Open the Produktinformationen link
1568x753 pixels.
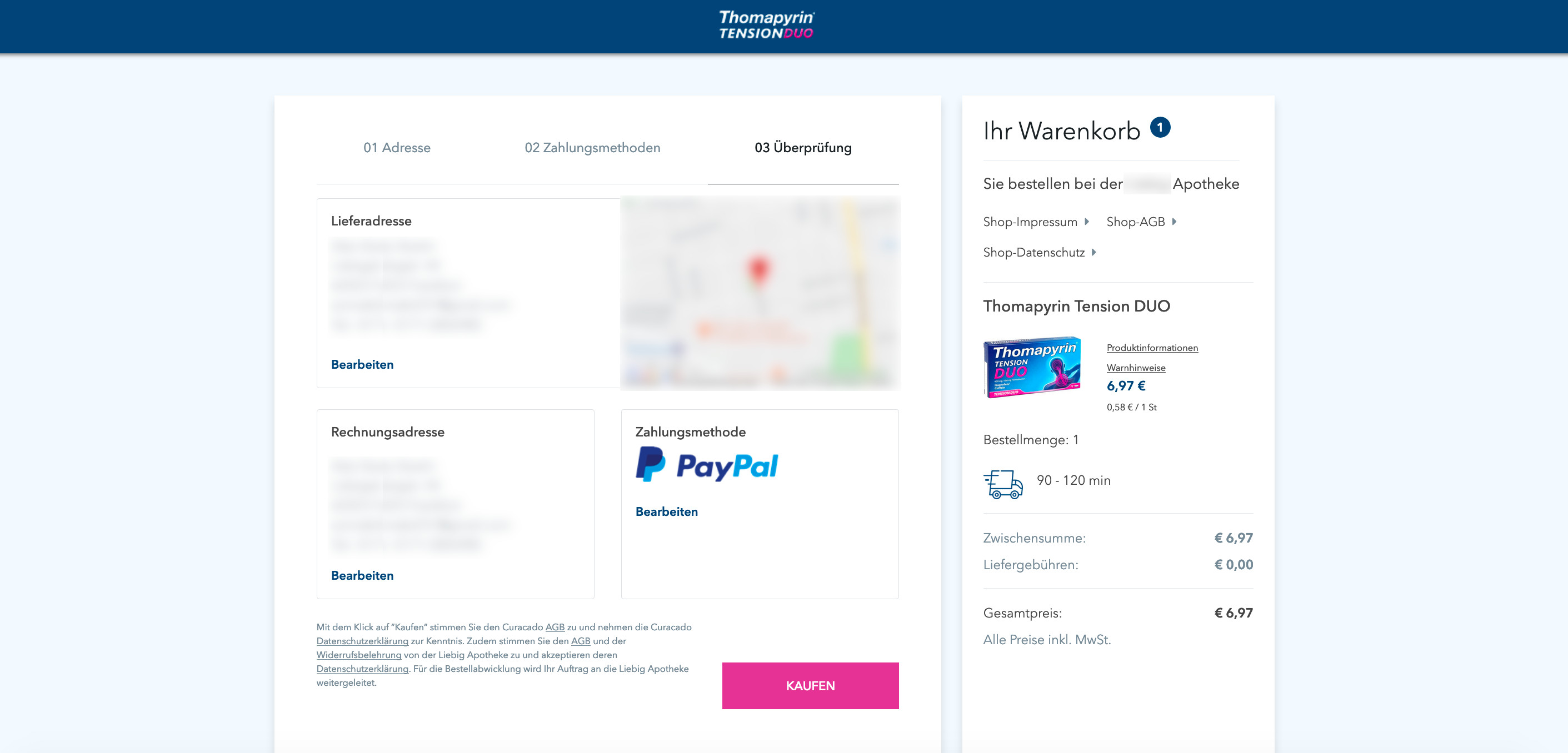point(1152,348)
